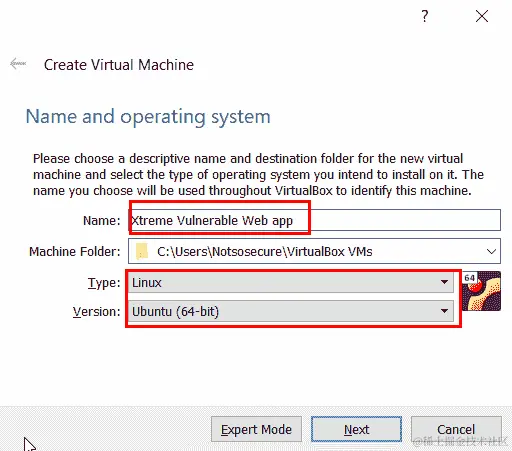The height and width of the screenshot is (451, 512).
Task: Close the Create Virtual Machine dialog
Action: pos(482,16)
